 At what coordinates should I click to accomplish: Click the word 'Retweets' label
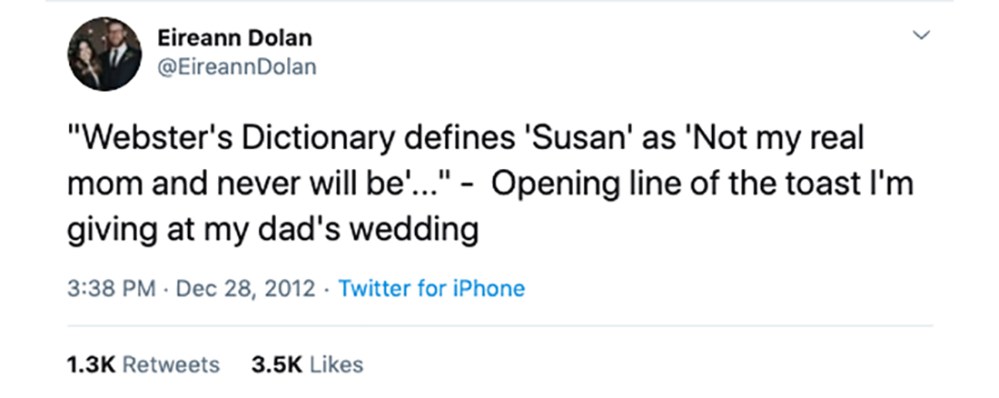[171, 365]
